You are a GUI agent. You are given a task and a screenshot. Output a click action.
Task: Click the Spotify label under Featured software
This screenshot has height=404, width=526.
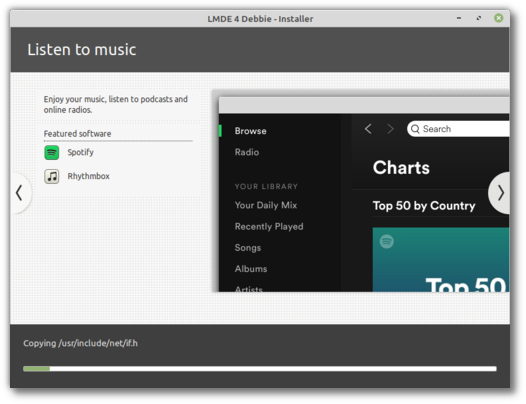point(81,152)
